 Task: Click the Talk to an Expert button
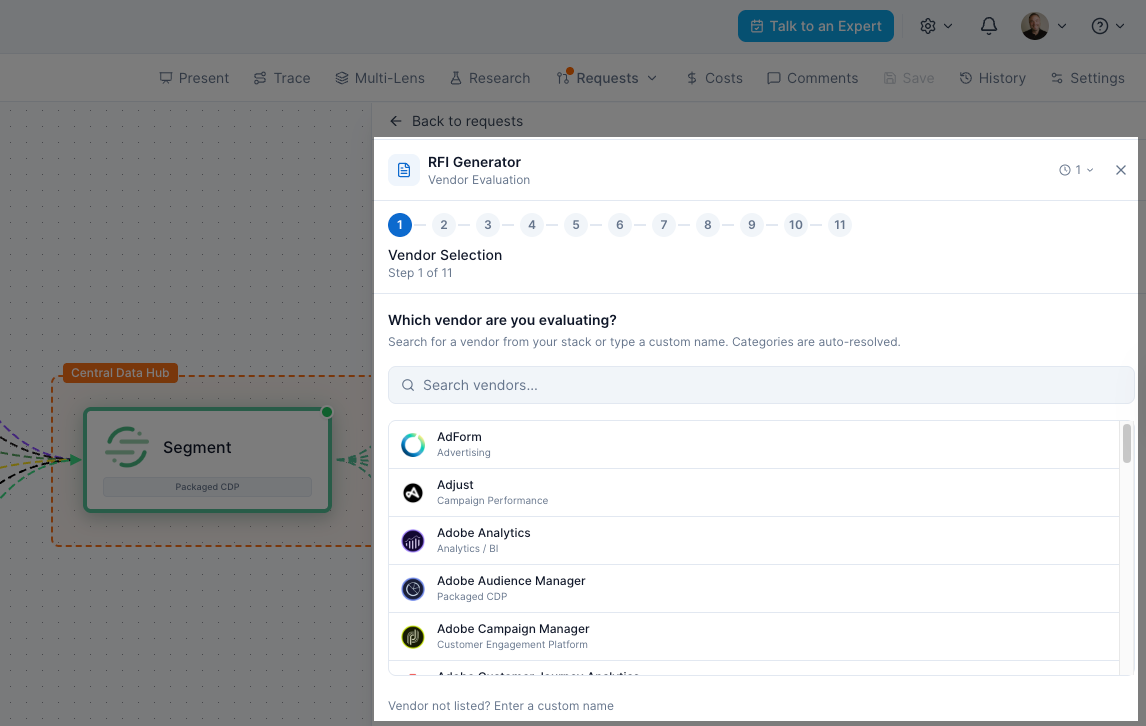point(815,26)
